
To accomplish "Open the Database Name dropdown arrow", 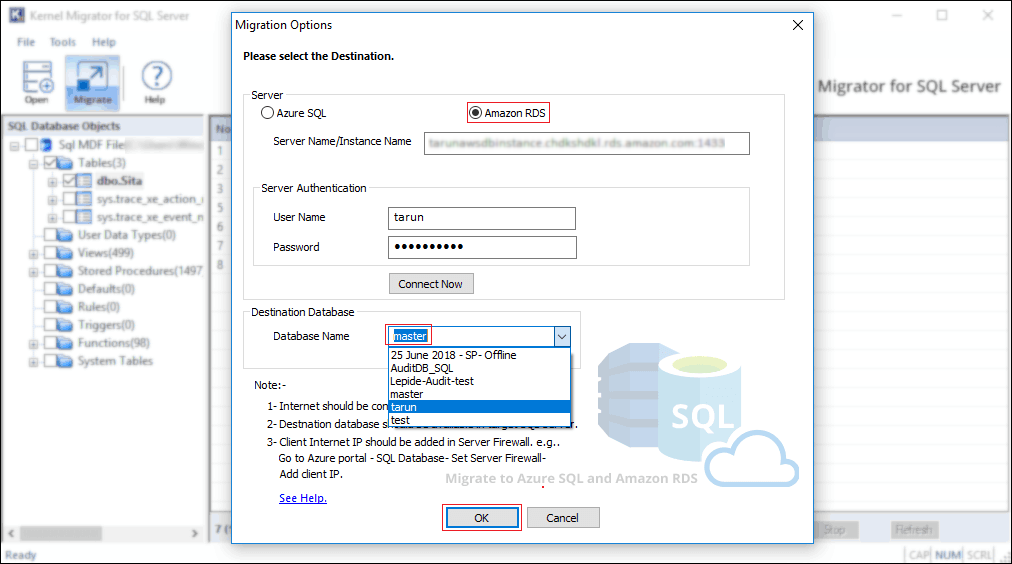I will tap(562, 336).
